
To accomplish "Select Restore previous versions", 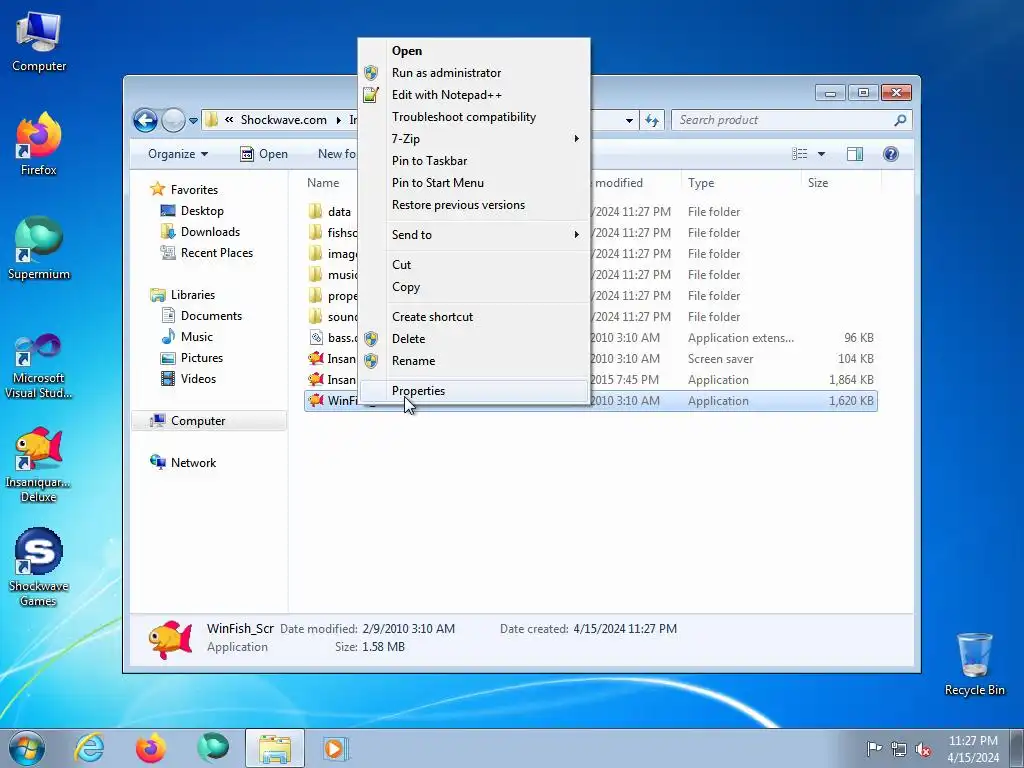I will click(x=474, y=204).
